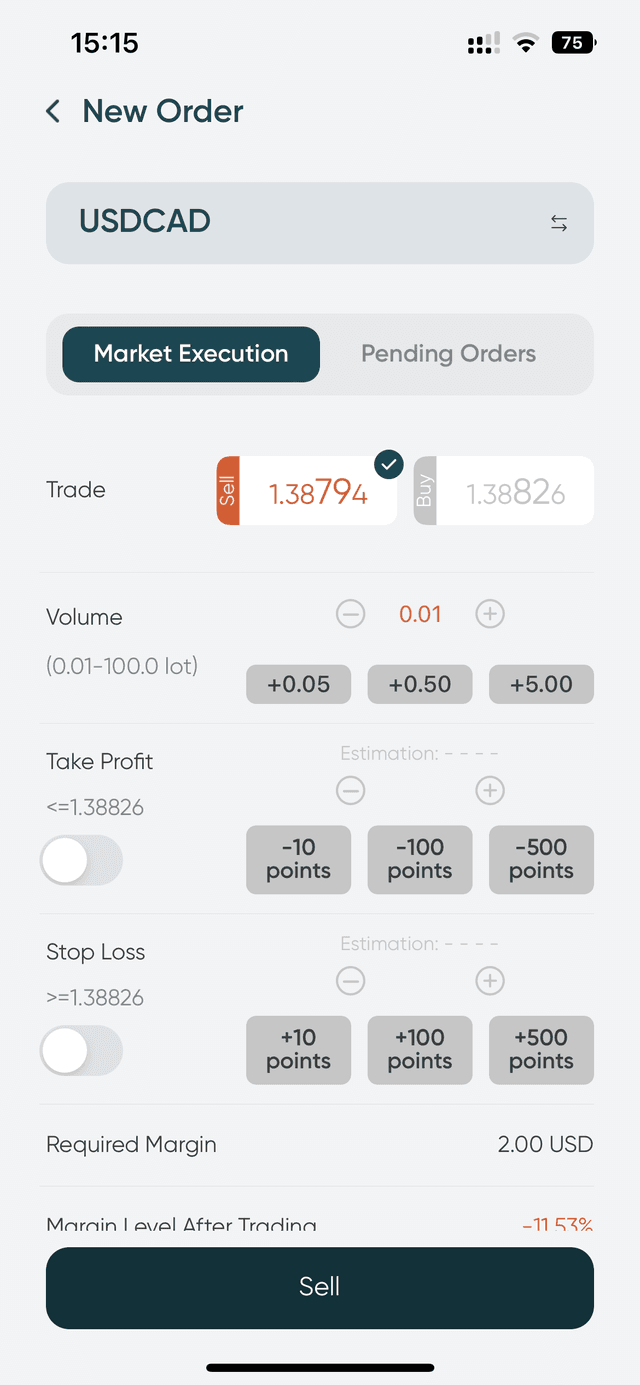Image resolution: width=640 pixels, height=1385 pixels.
Task: Add 5.00 lots using the +5.00 button
Action: tap(541, 684)
